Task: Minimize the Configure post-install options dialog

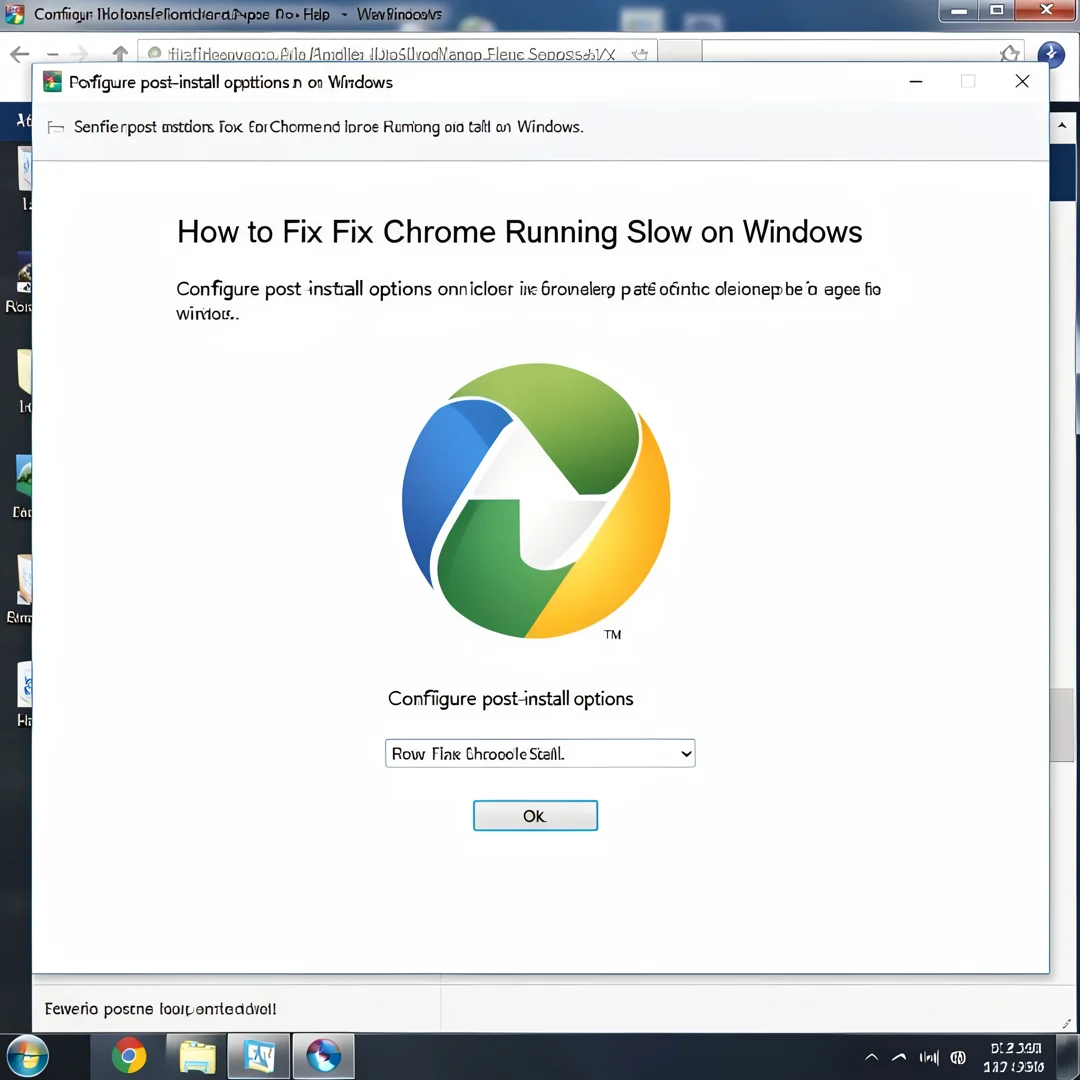Action: point(916,81)
